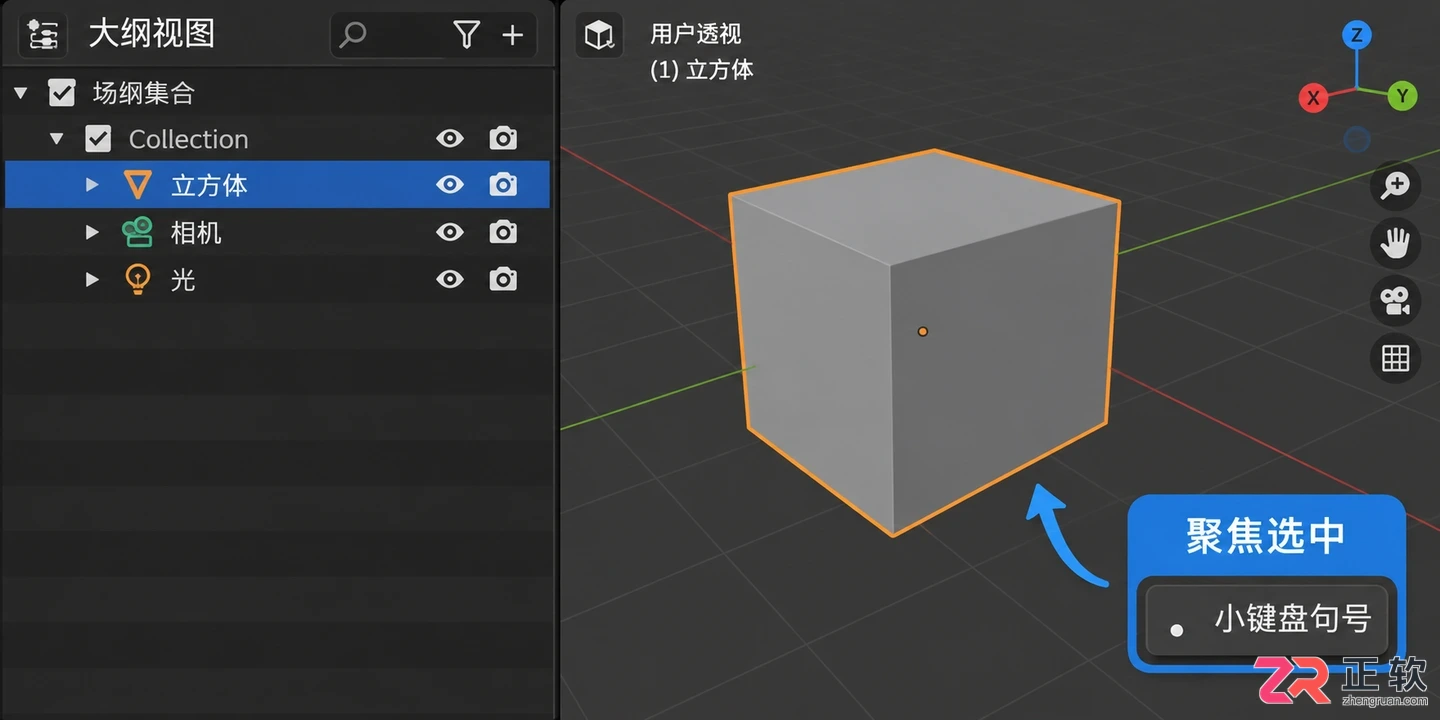Screen dimensions: 1440x720
Task: Toggle camera view with movie camera icon
Action: point(1395,301)
